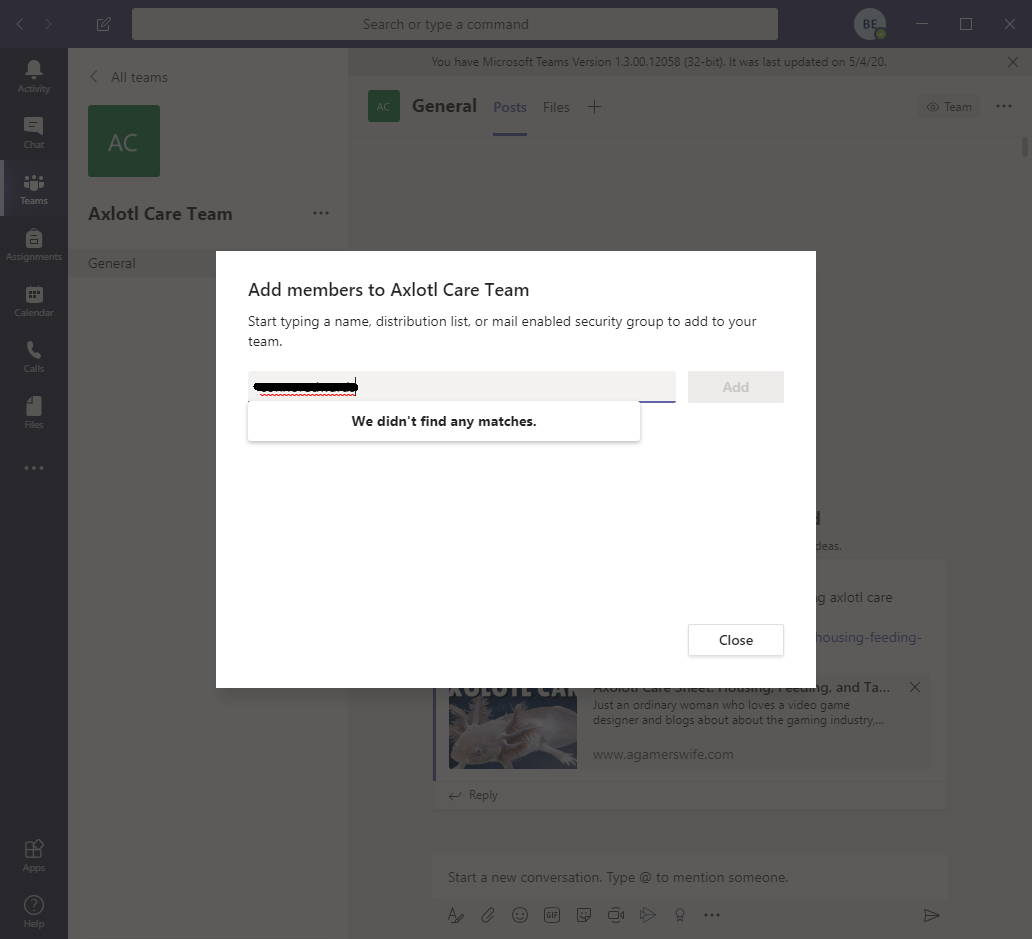
Task: Send the message with send arrow
Action: pyautogui.click(x=931, y=915)
